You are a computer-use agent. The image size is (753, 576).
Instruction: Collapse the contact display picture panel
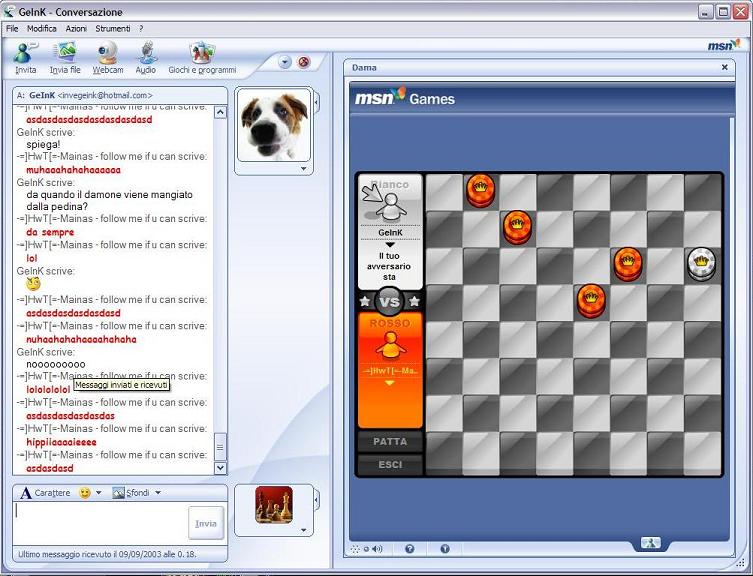(316, 102)
